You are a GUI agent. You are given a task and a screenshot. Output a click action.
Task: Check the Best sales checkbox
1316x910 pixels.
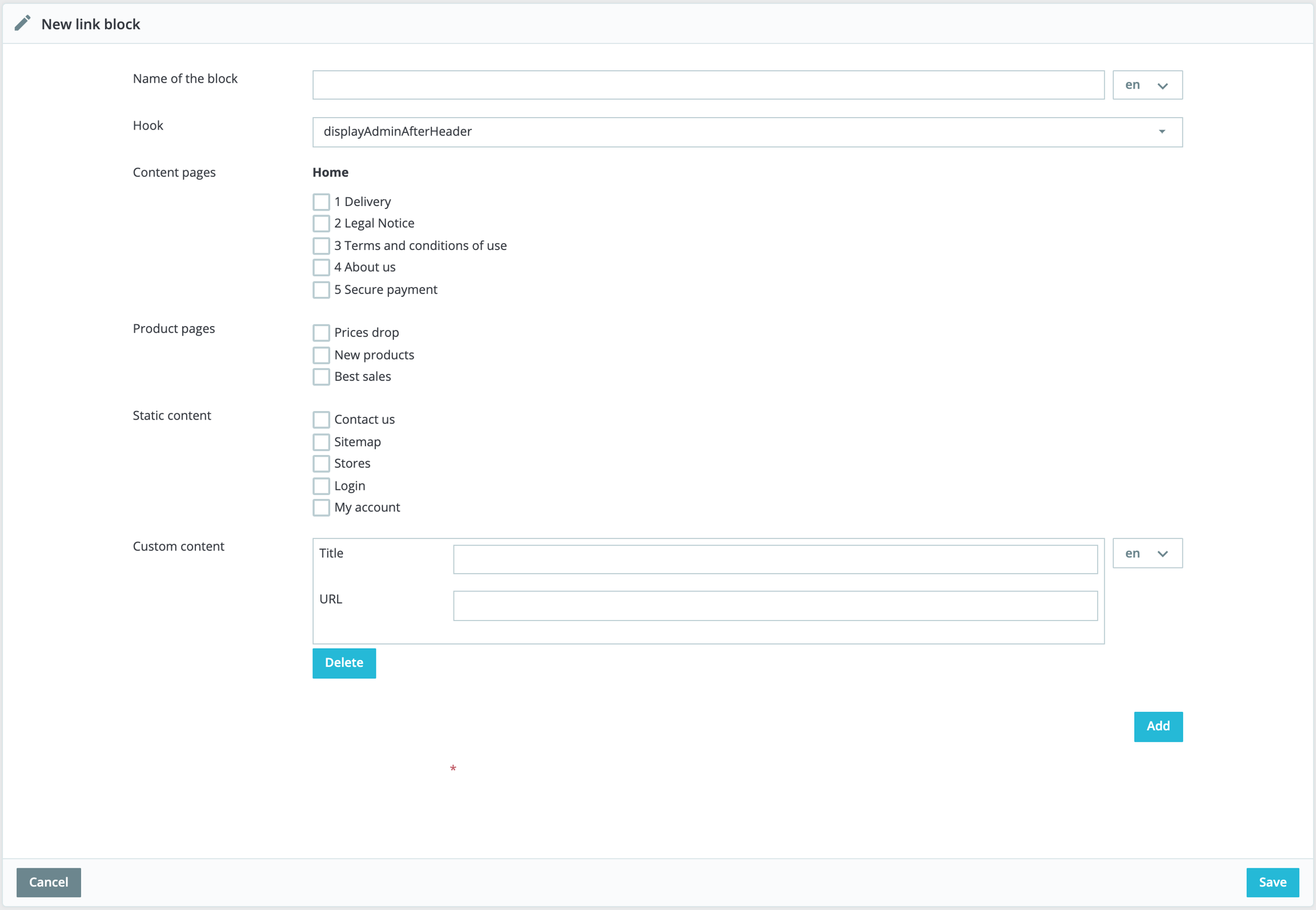pyautogui.click(x=321, y=377)
